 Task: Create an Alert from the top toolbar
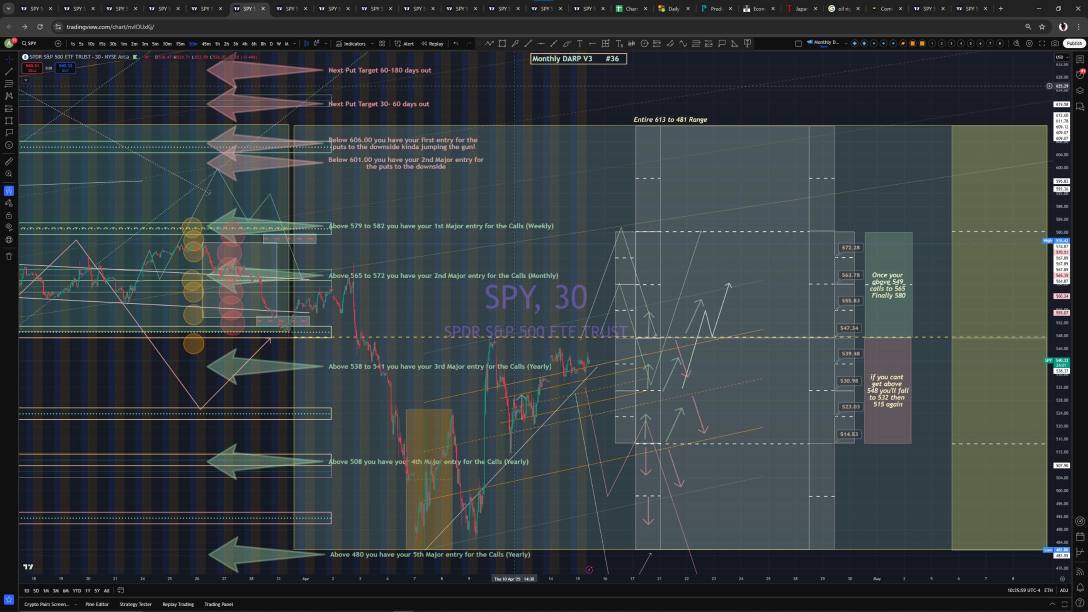(x=405, y=44)
